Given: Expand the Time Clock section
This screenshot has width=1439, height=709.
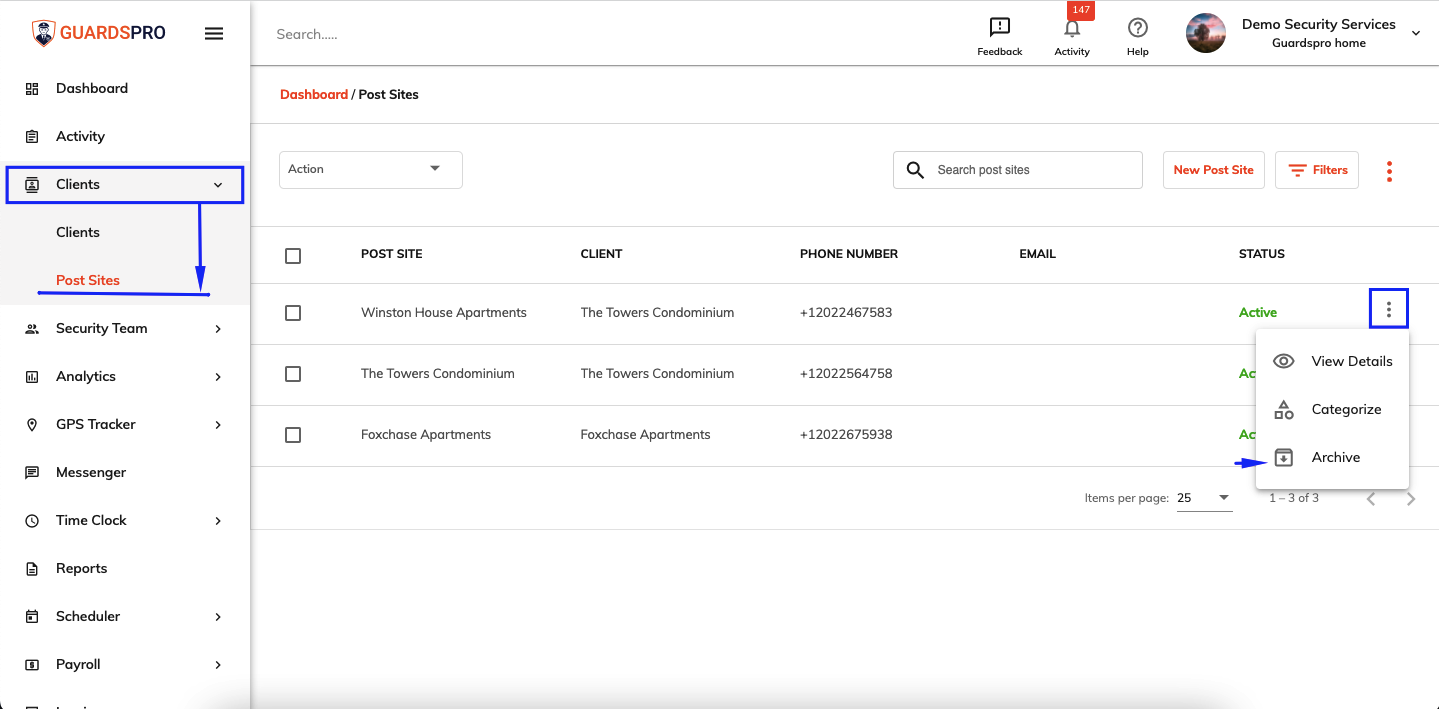Looking at the screenshot, I should 125,520.
